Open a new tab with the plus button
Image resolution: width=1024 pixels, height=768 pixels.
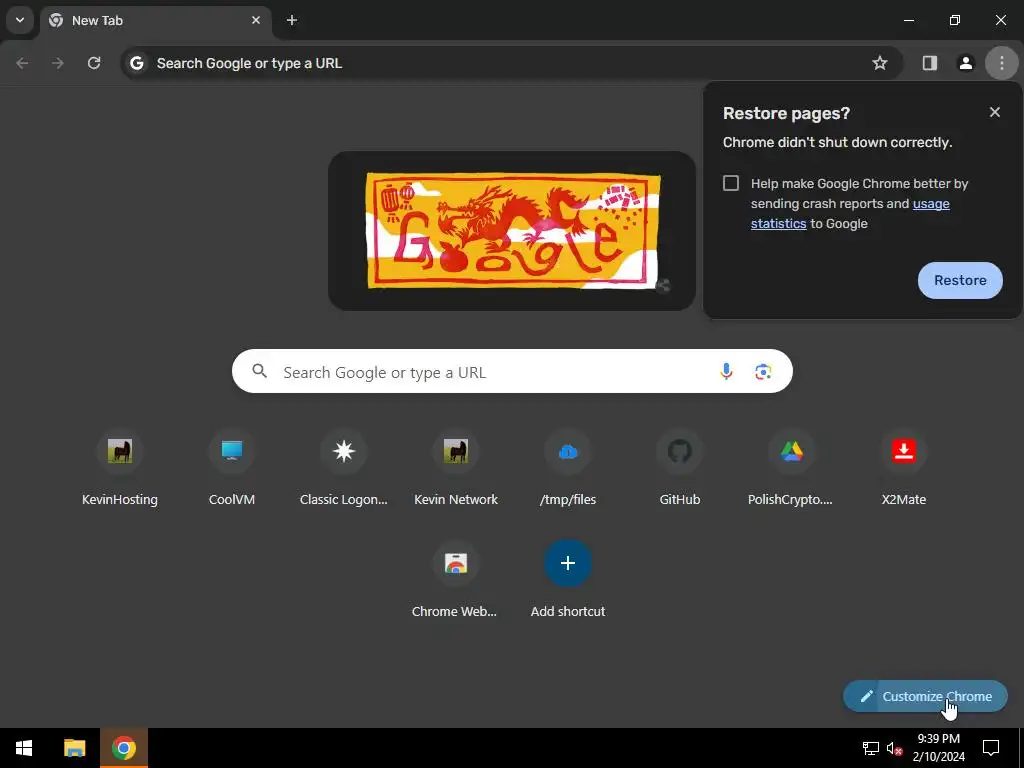point(292,20)
